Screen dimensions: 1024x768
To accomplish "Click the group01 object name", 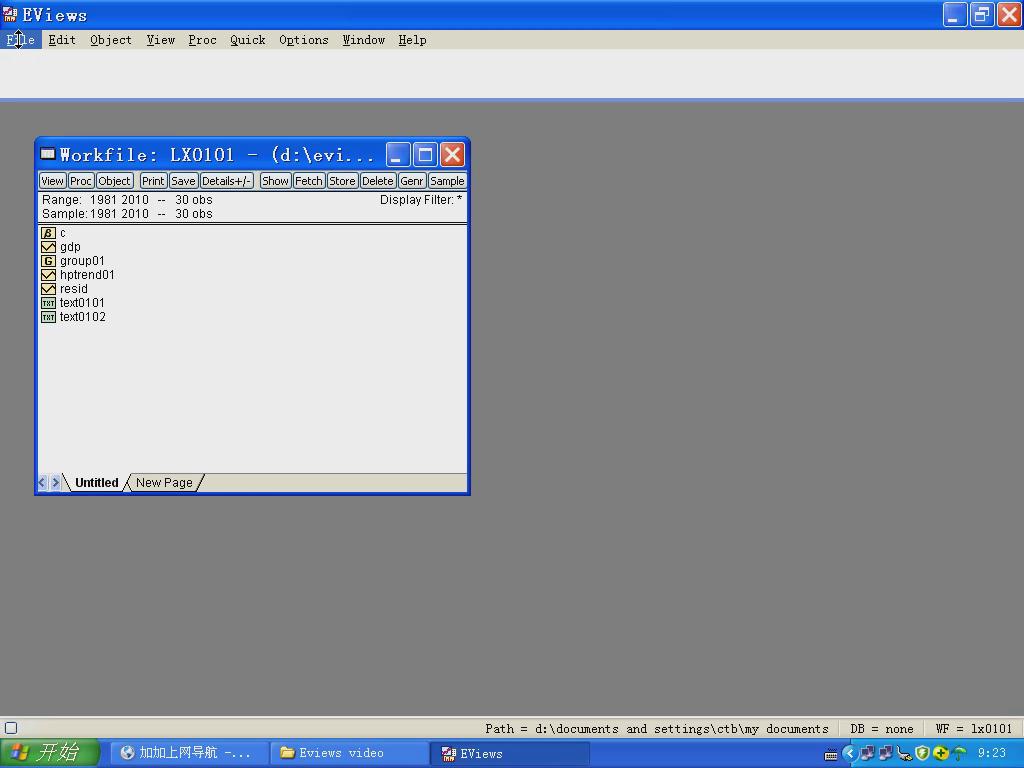I will 82,261.
